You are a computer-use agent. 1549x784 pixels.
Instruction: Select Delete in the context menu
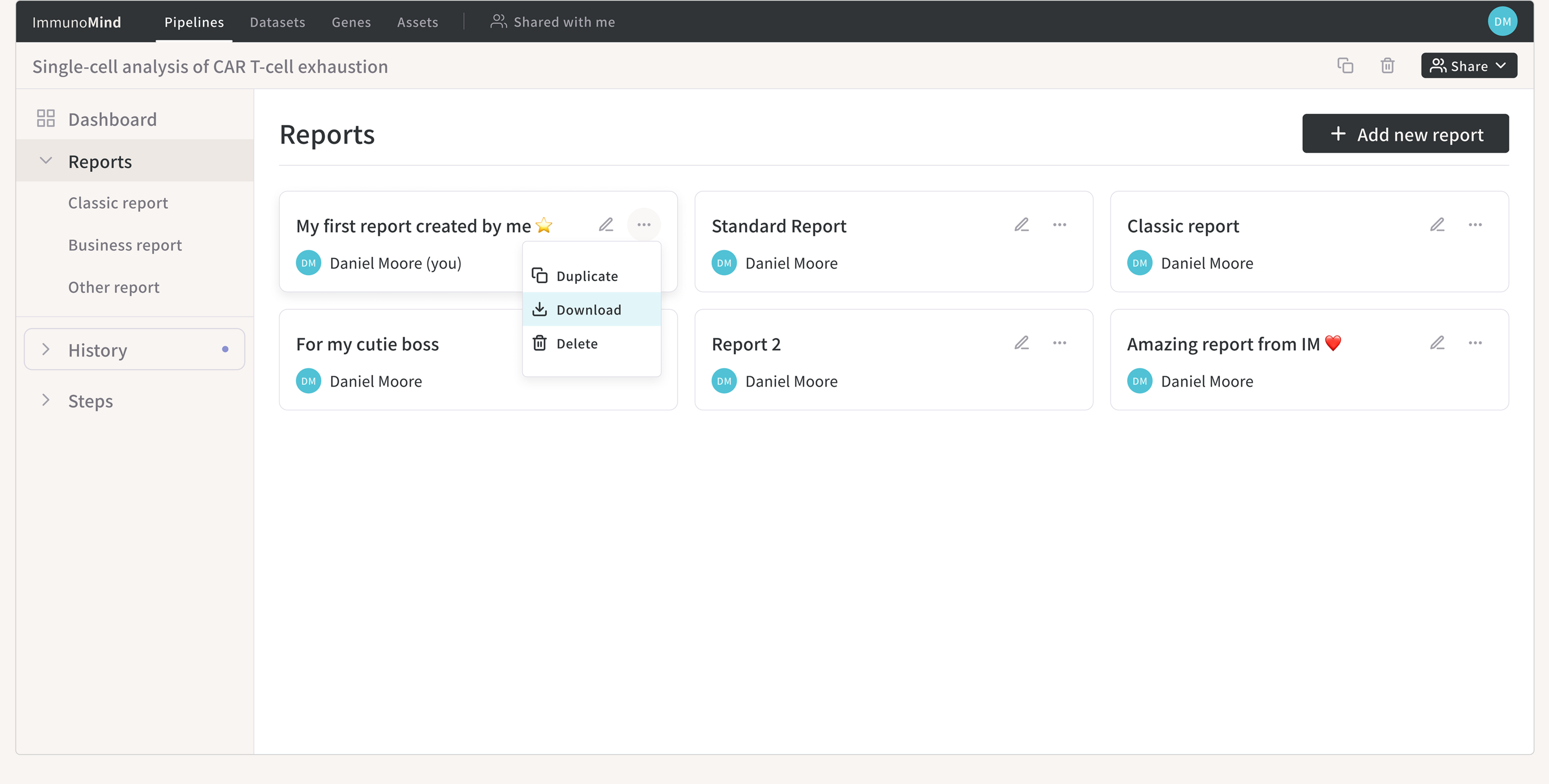coord(576,343)
